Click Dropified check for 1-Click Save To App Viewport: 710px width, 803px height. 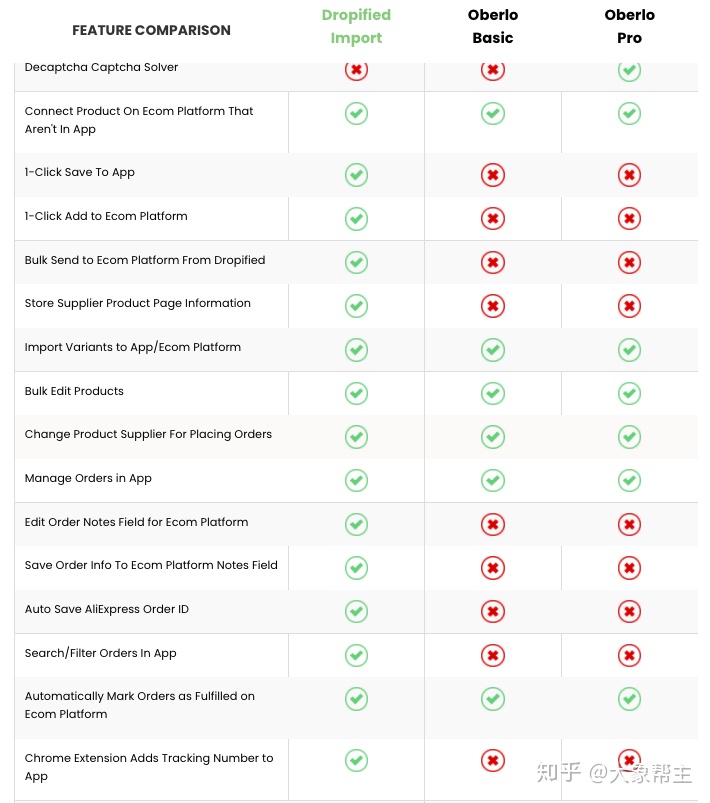coord(356,175)
